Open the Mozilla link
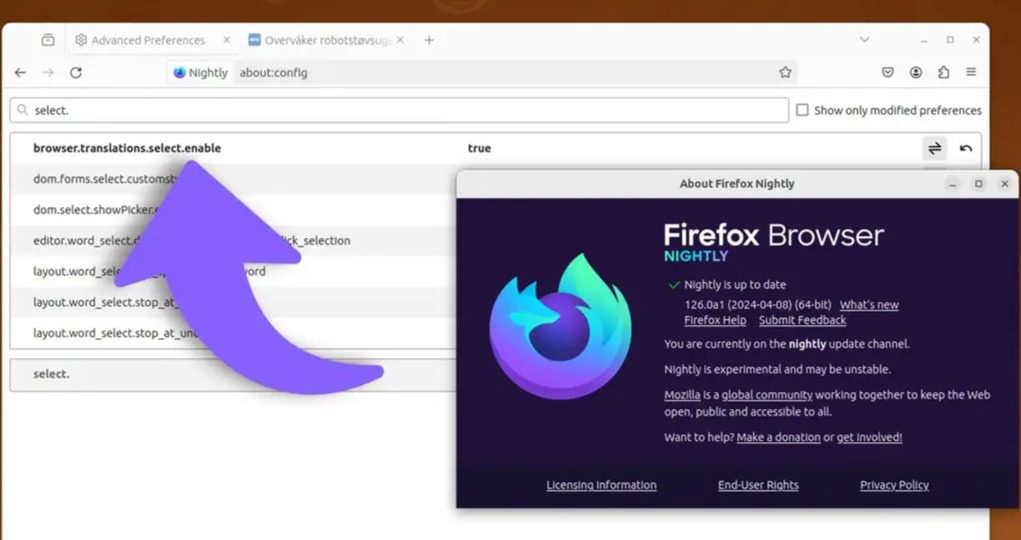The image size is (1021, 540). point(682,395)
